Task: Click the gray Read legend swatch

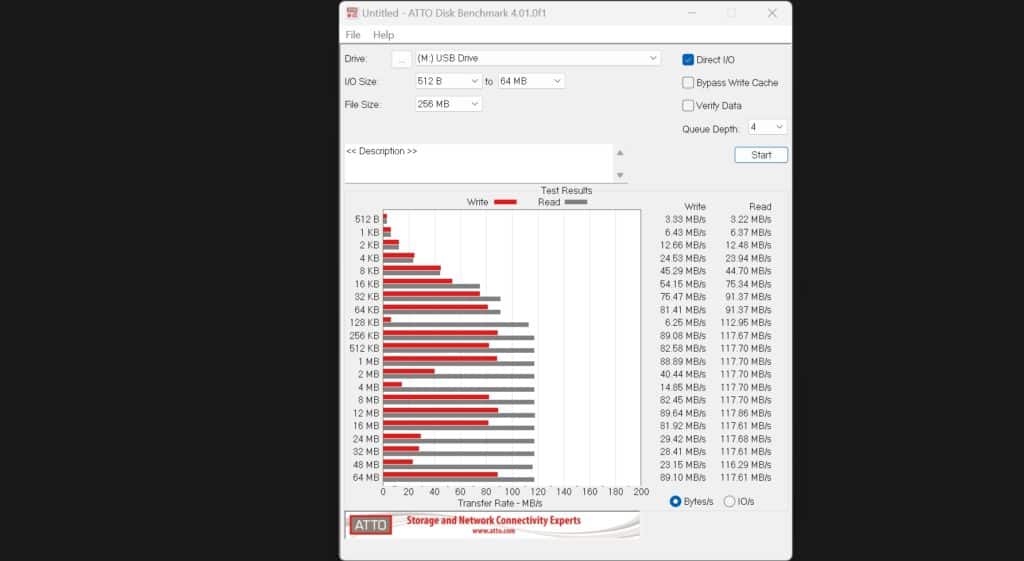Action: [576, 202]
